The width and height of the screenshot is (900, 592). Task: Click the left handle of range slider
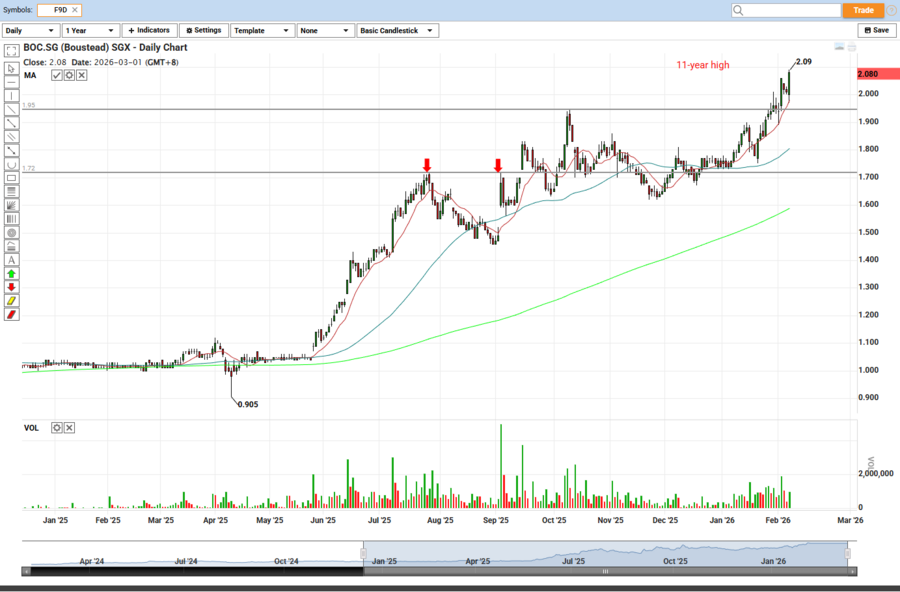click(x=364, y=553)
